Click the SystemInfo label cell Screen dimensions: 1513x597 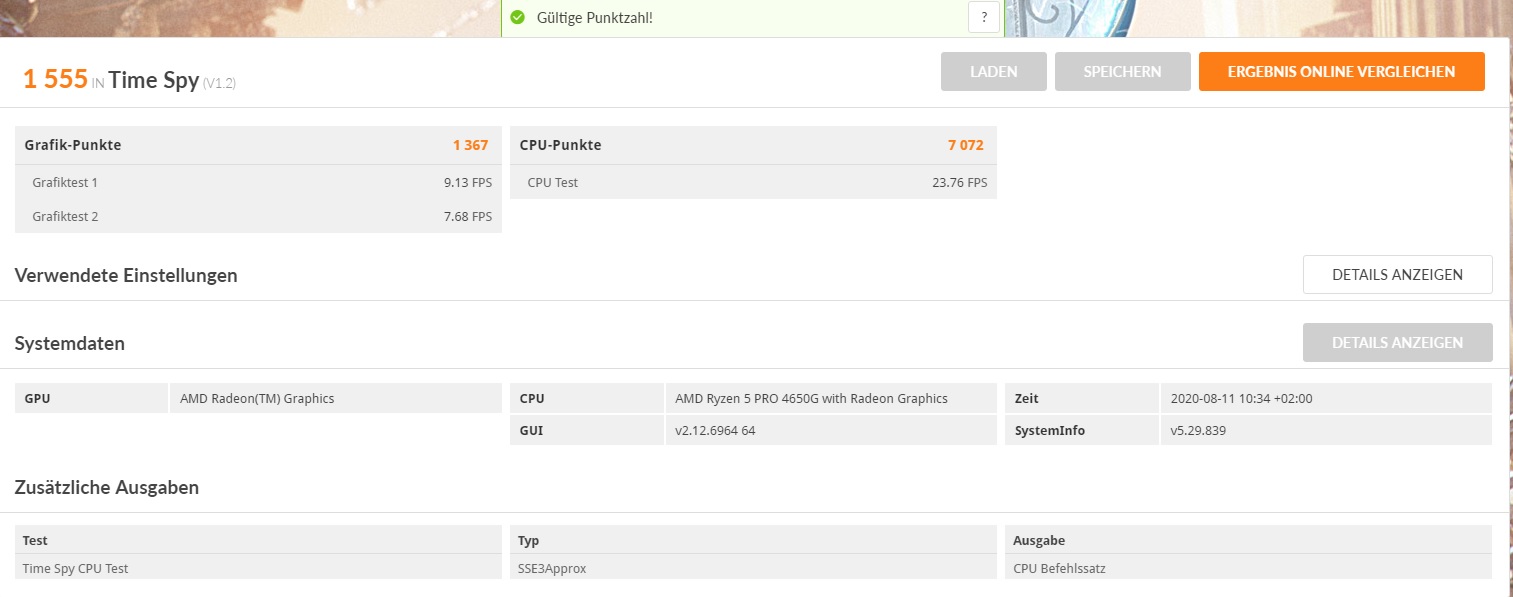[1082, 431]
